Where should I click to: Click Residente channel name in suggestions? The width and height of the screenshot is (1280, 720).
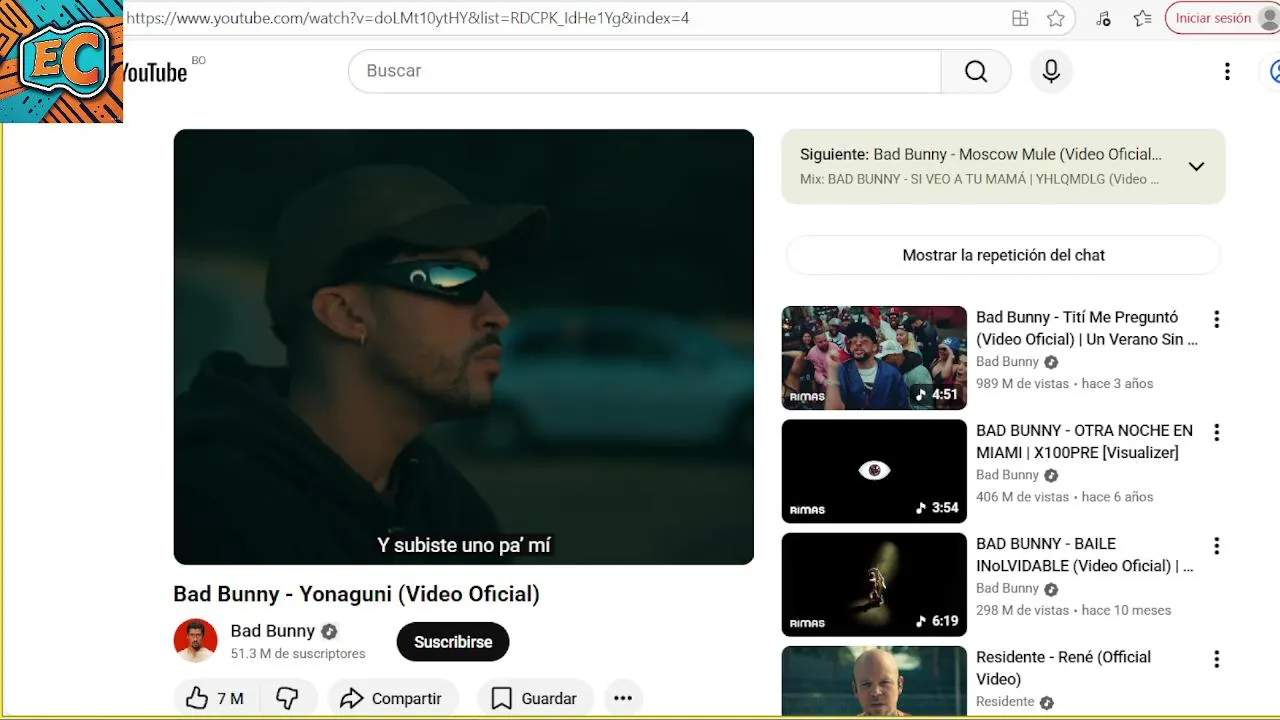pyautogui.click(x=1005, y=702)
